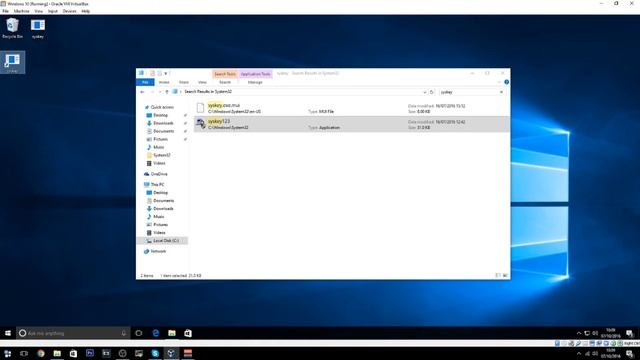Open the Store from the guest taskbar

coord(188,333)
